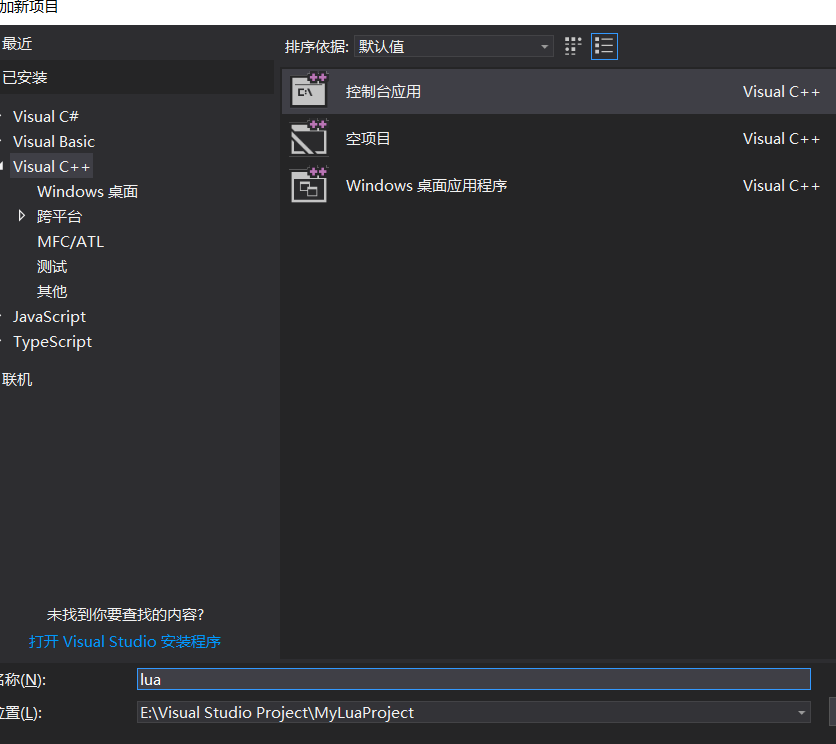Click Visual C++ label on Windows 桌面应用程序 row
The image size is (836, 744).
[x=781, y=186]
